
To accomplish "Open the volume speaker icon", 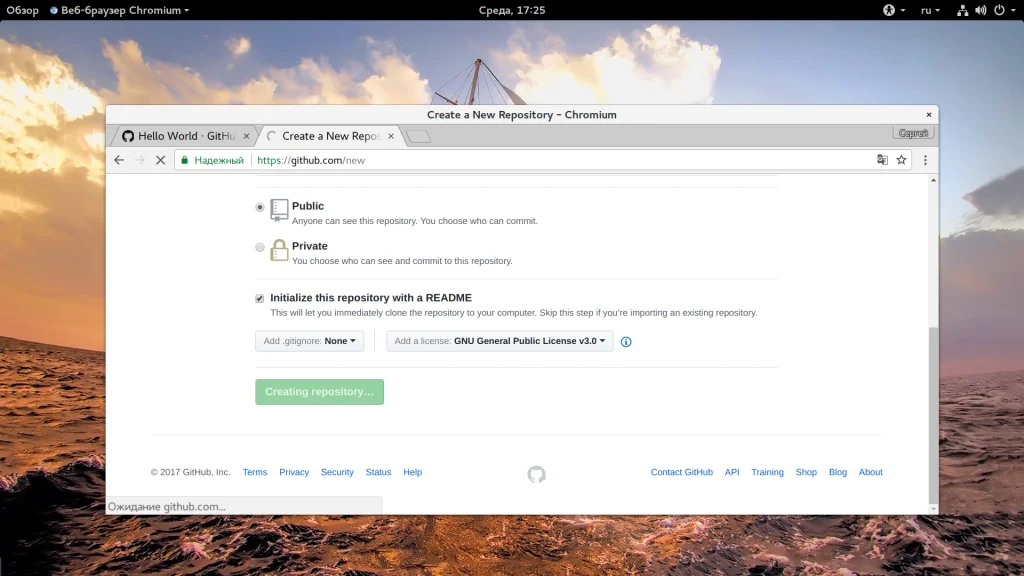I will (981, 10).
